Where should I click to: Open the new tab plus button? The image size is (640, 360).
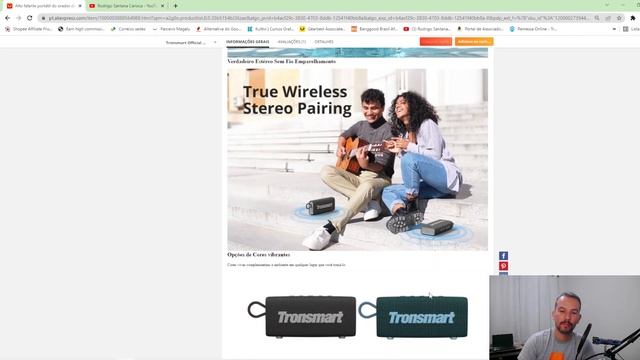tap(176, 6)
